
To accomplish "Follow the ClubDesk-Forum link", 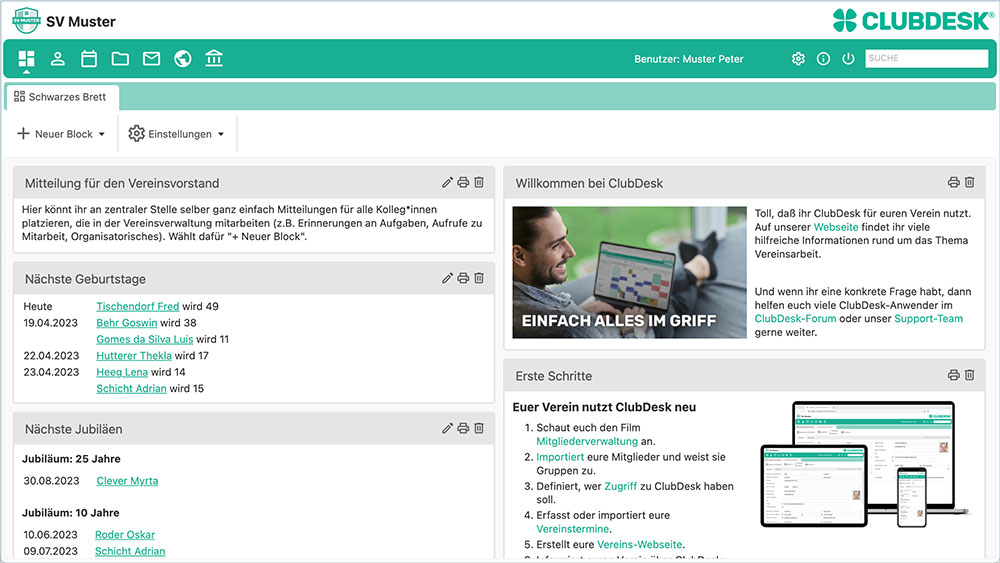I will [795, 319].
